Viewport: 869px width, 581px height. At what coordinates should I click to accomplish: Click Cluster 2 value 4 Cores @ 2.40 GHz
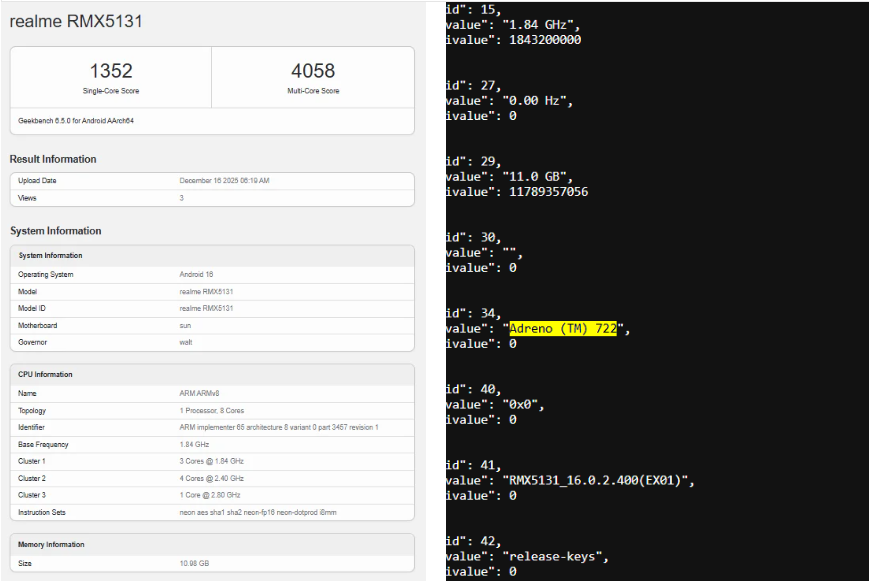(211, 478)
